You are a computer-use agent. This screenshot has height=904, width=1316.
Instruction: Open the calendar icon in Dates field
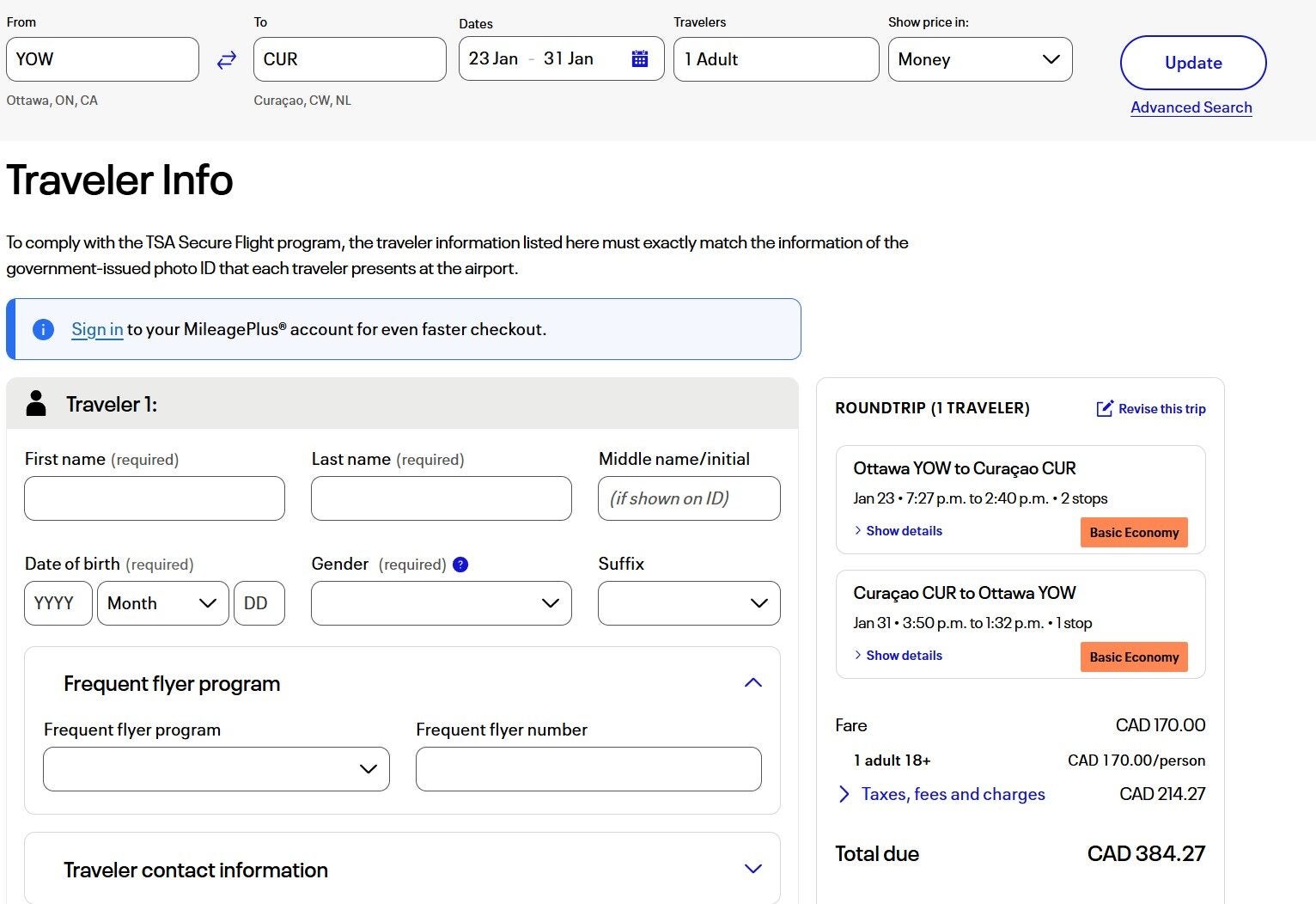[x=640, y=59]
